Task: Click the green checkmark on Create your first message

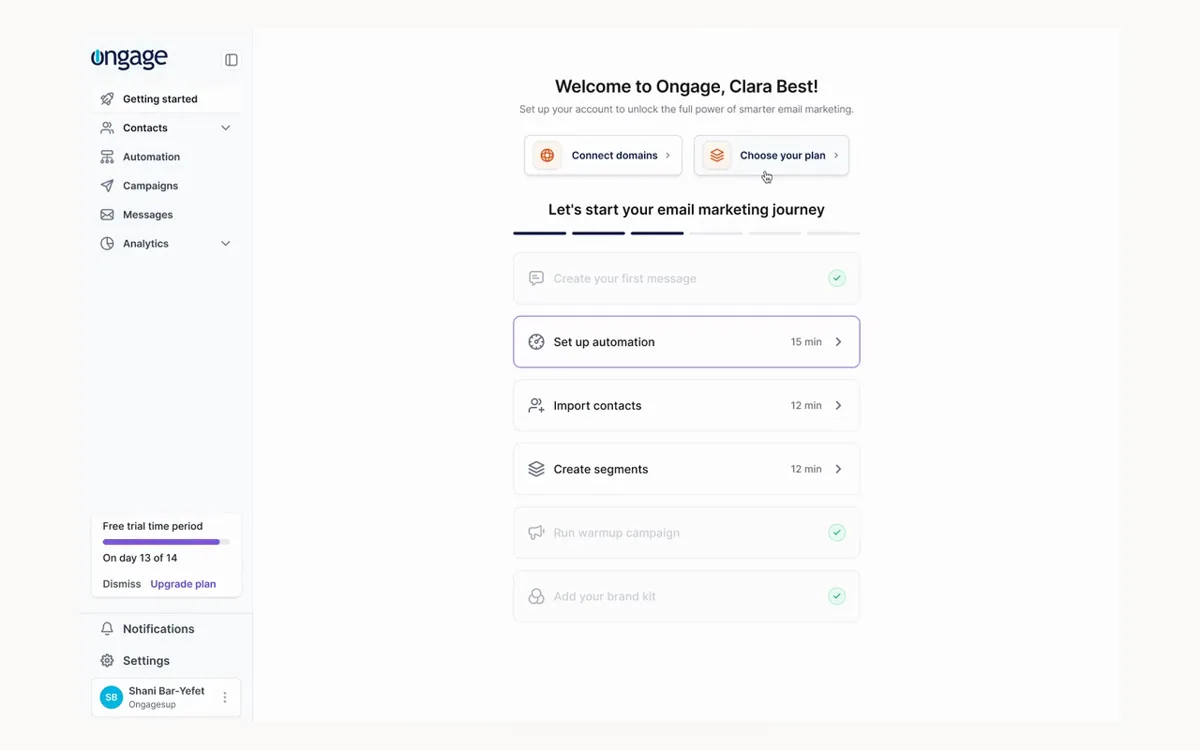Action: pyautogui.click(x=837, y=278)
